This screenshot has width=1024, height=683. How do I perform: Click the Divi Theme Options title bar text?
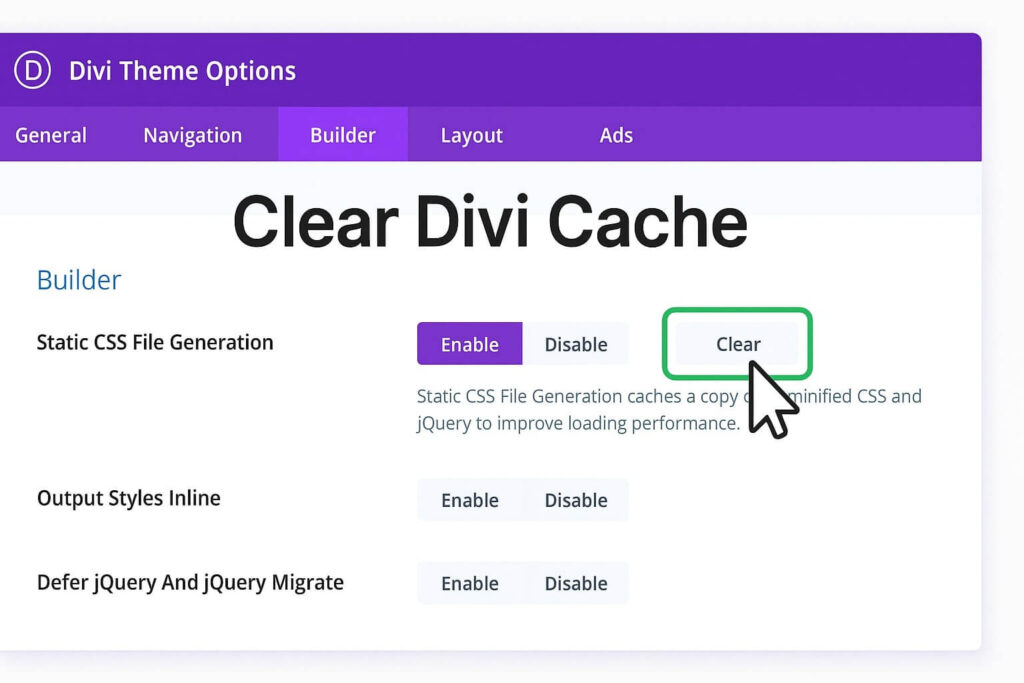tap(182, 70)
